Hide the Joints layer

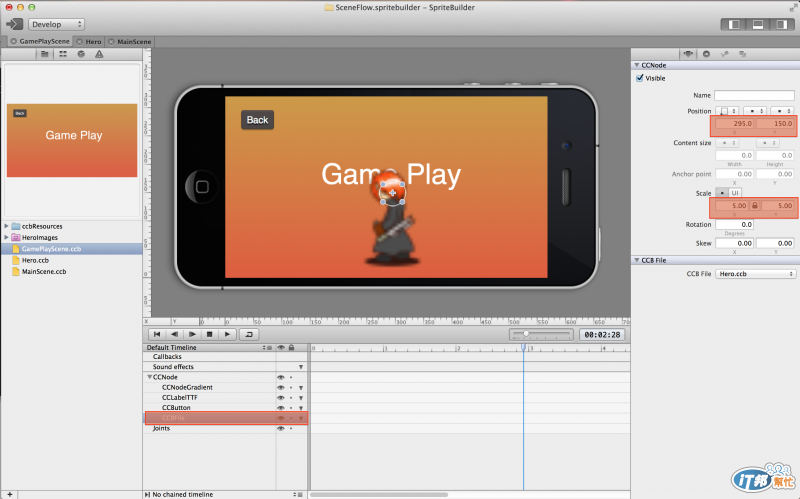281,429
